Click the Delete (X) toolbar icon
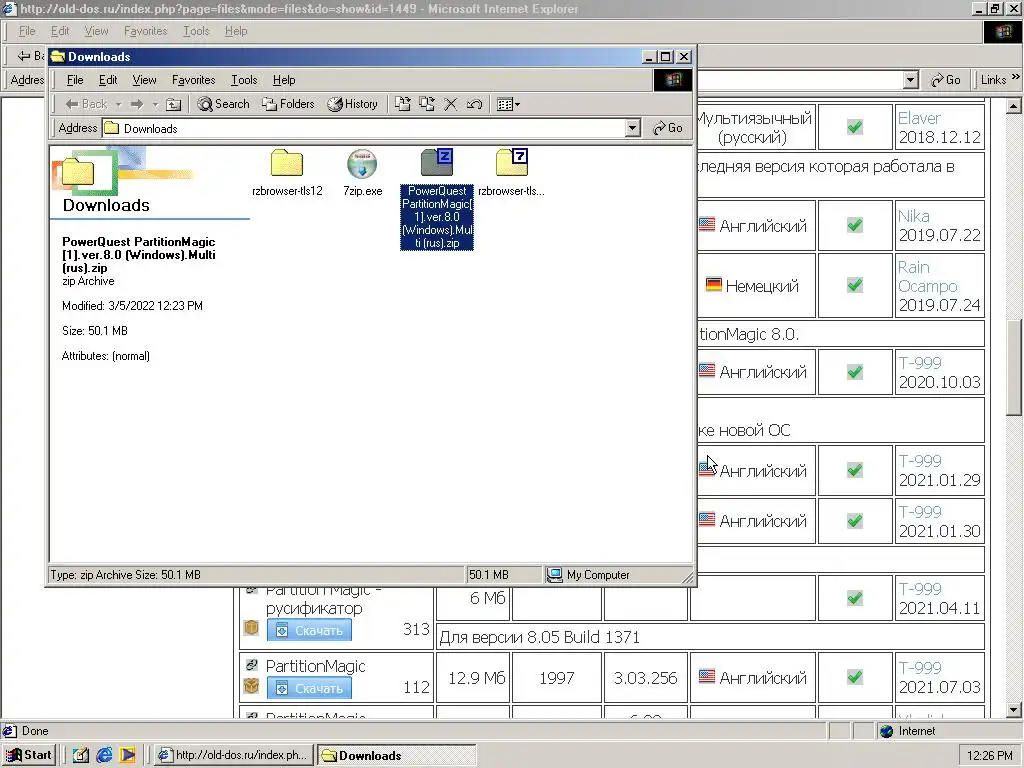The height and width of the screenshot is (768, 1024). (451, 104)
